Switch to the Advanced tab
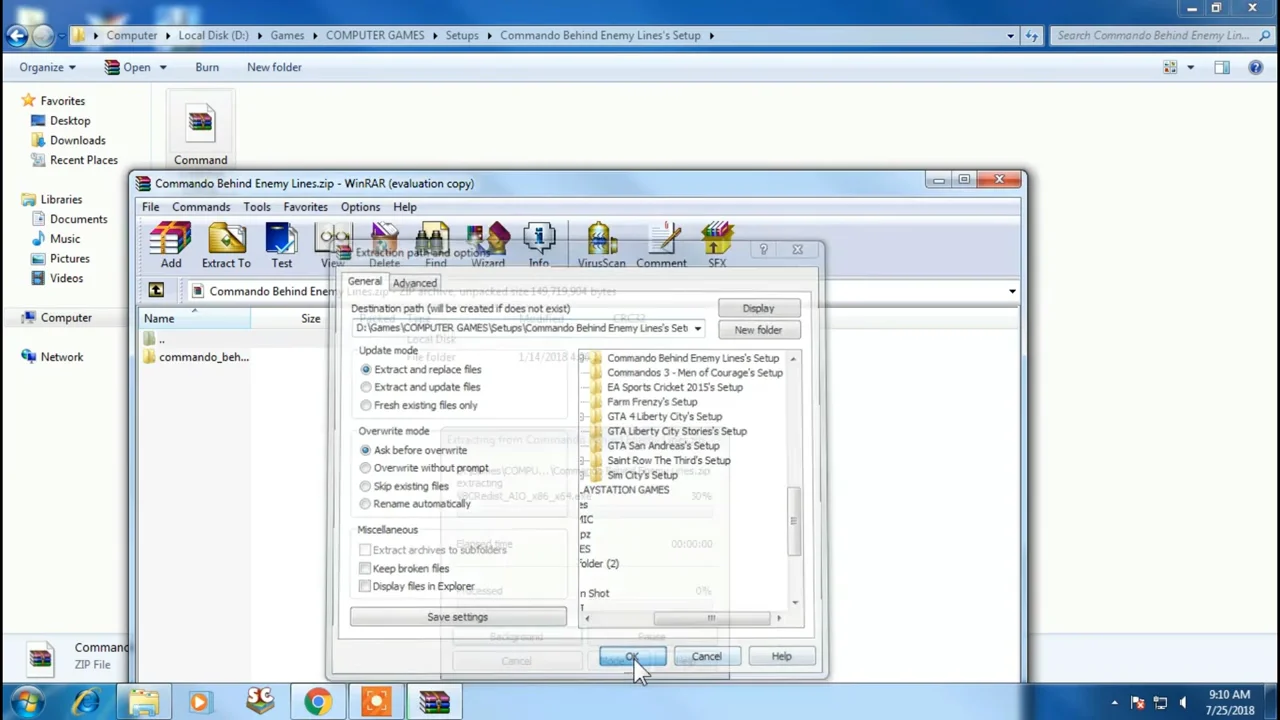The image size is (1280, 720). [x=415, y=283]
